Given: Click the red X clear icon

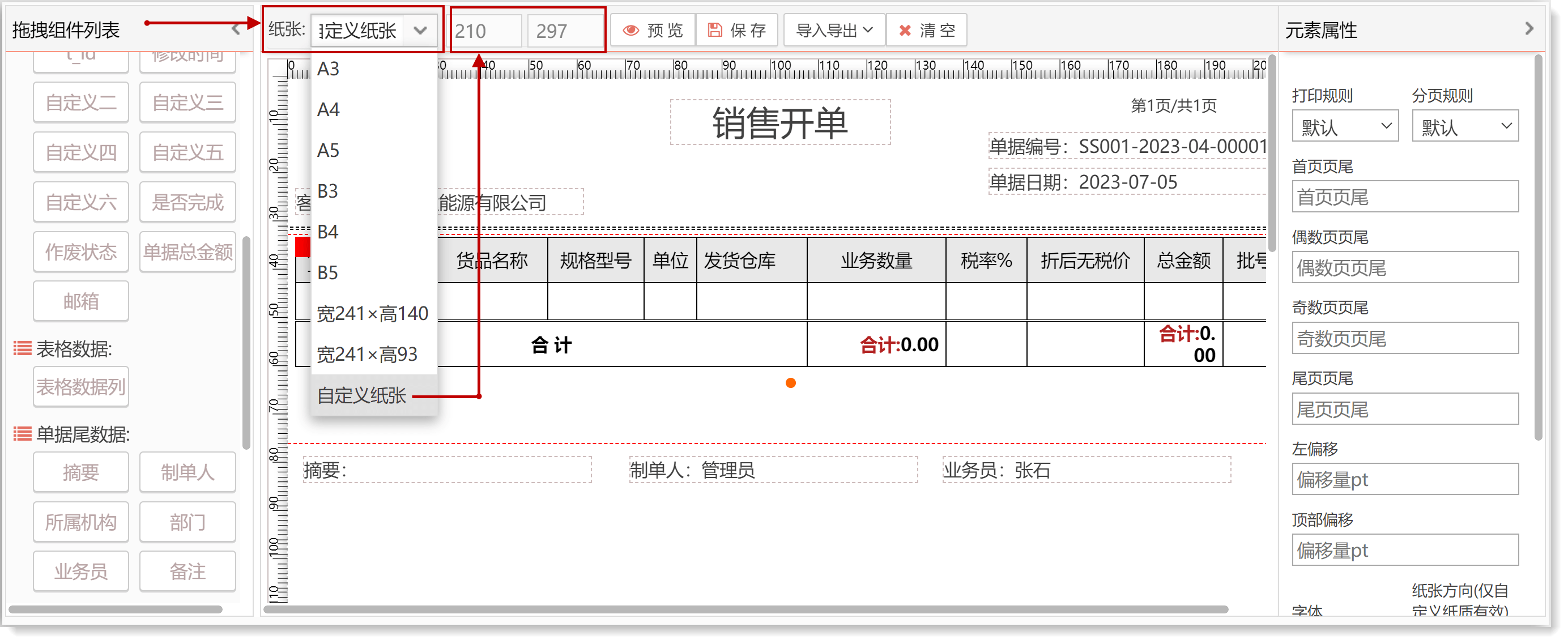Looking at the screenshot, I should pyautogui.click(x=905, y=31).
